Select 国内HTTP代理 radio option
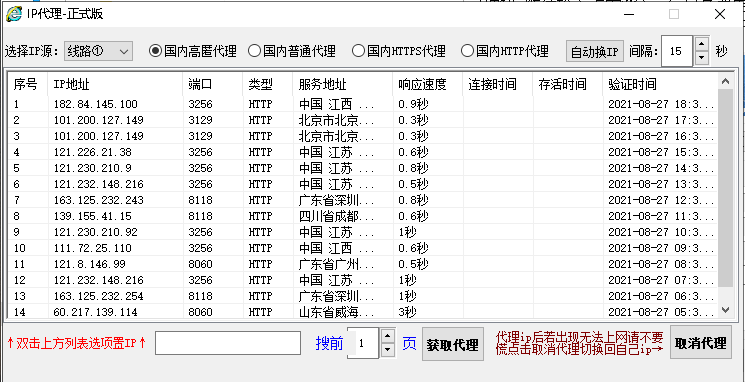The image size is (745, 382). (505, 51)
